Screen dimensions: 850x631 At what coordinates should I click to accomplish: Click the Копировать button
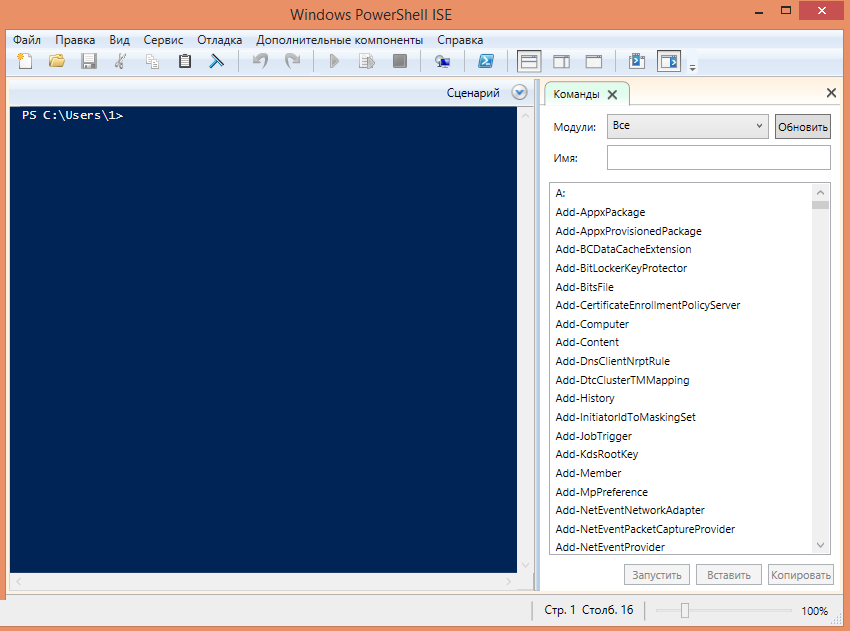point(801,575)
